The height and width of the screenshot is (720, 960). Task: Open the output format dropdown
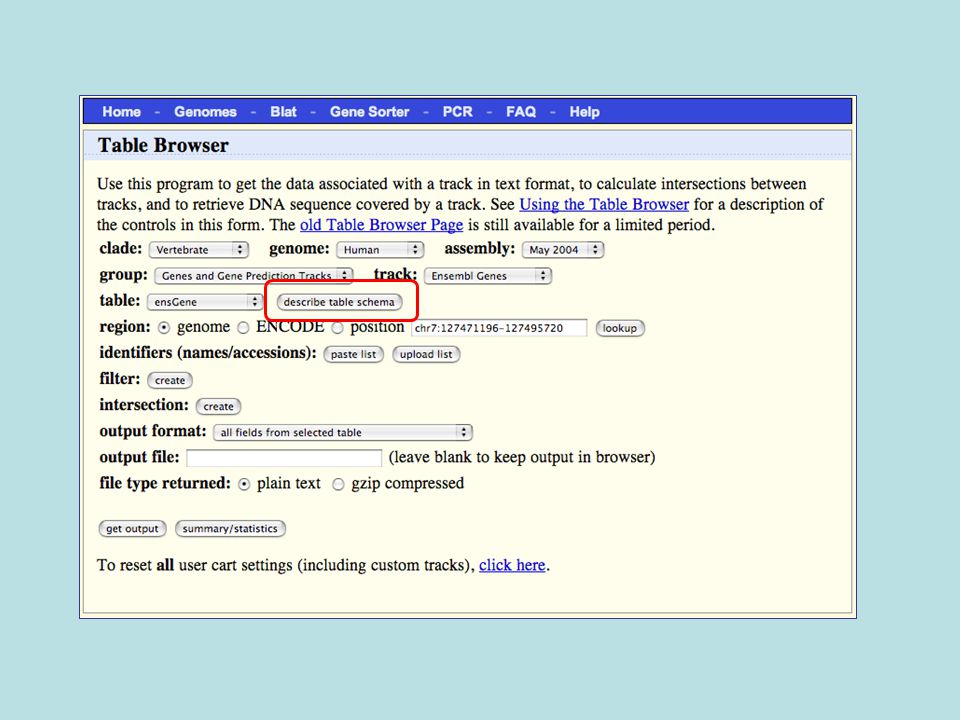point(343,432)
